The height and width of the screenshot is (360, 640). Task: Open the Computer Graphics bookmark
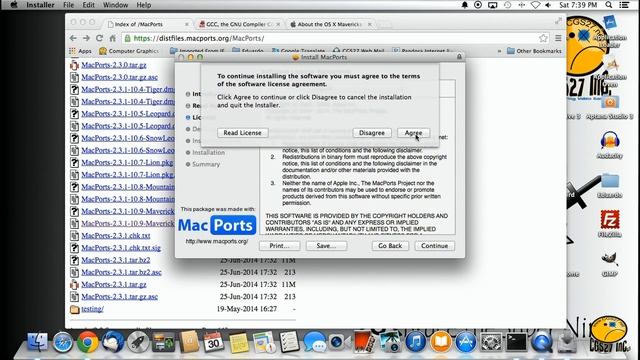pos(129,51)
